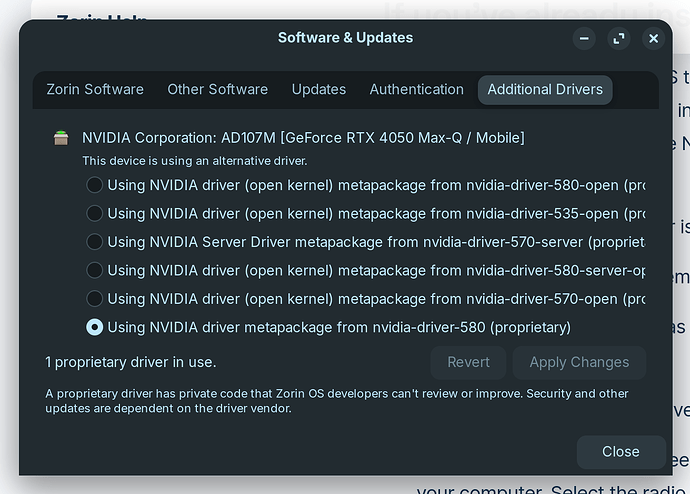The width and height of the screenshot is (690, 494).
Task: Click the Software & Updates title bar text
Action: [x=345, y=38]
